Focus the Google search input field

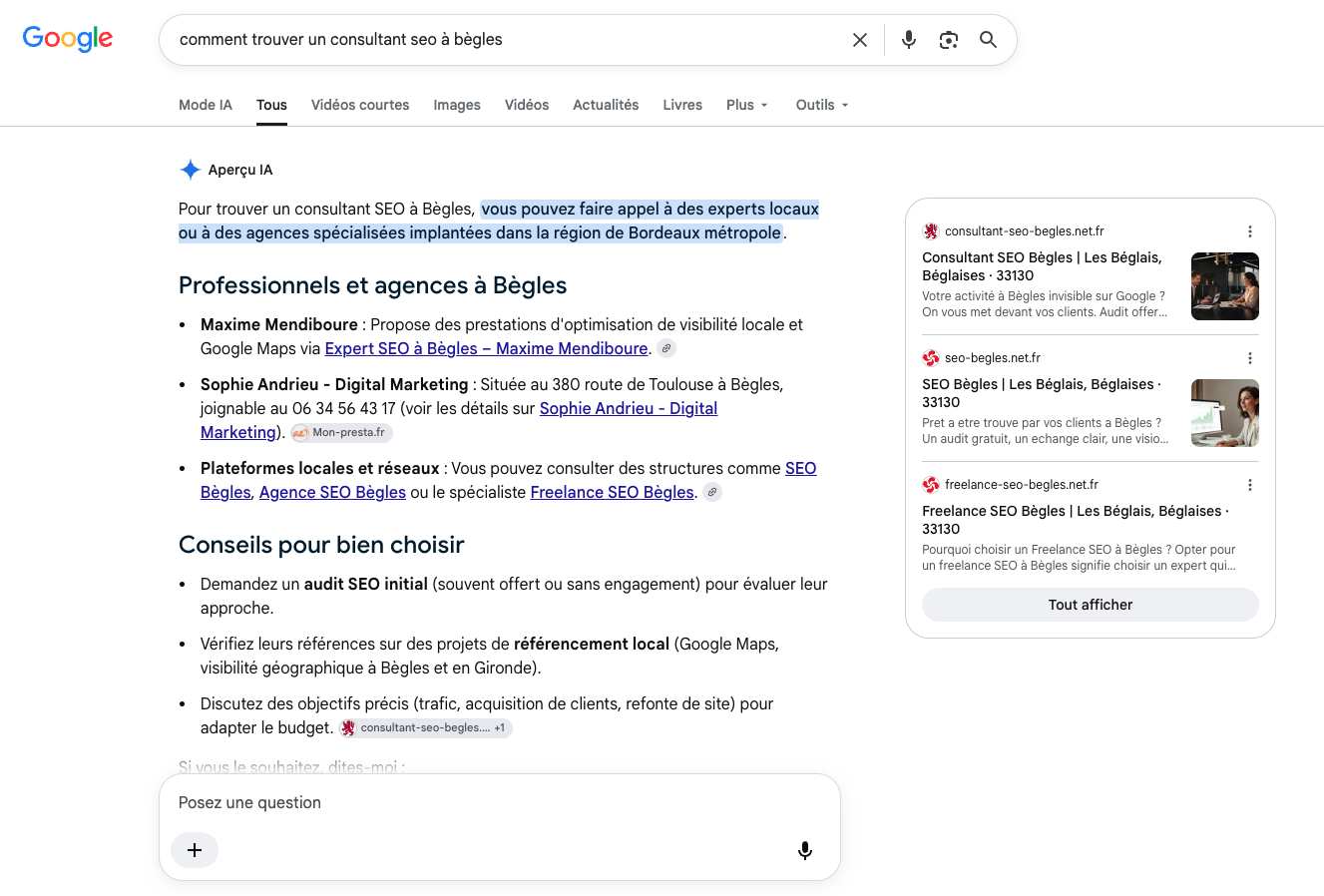click(509, 40)
